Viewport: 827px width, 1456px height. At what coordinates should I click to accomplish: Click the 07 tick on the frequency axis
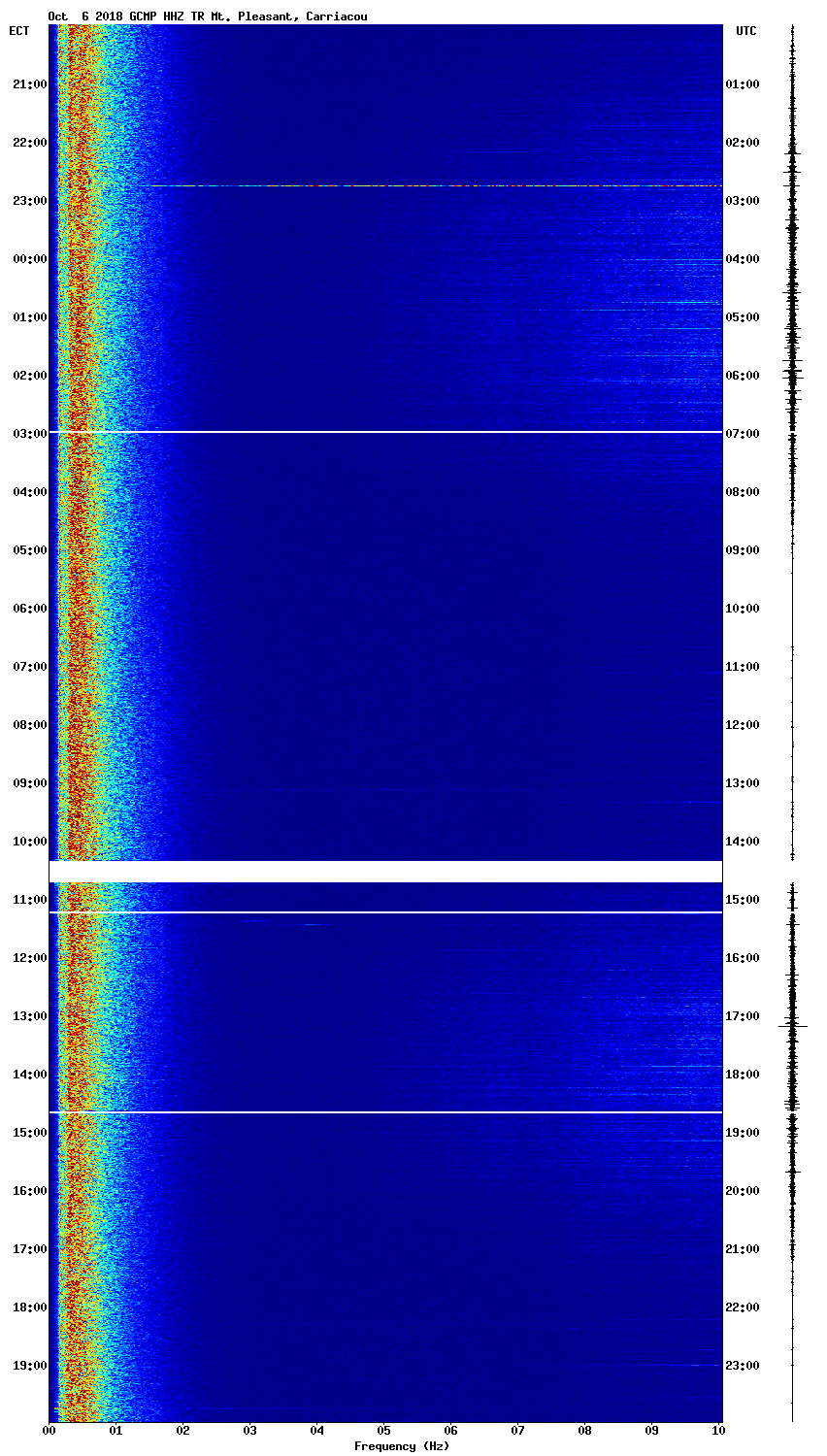point(518,1431)
